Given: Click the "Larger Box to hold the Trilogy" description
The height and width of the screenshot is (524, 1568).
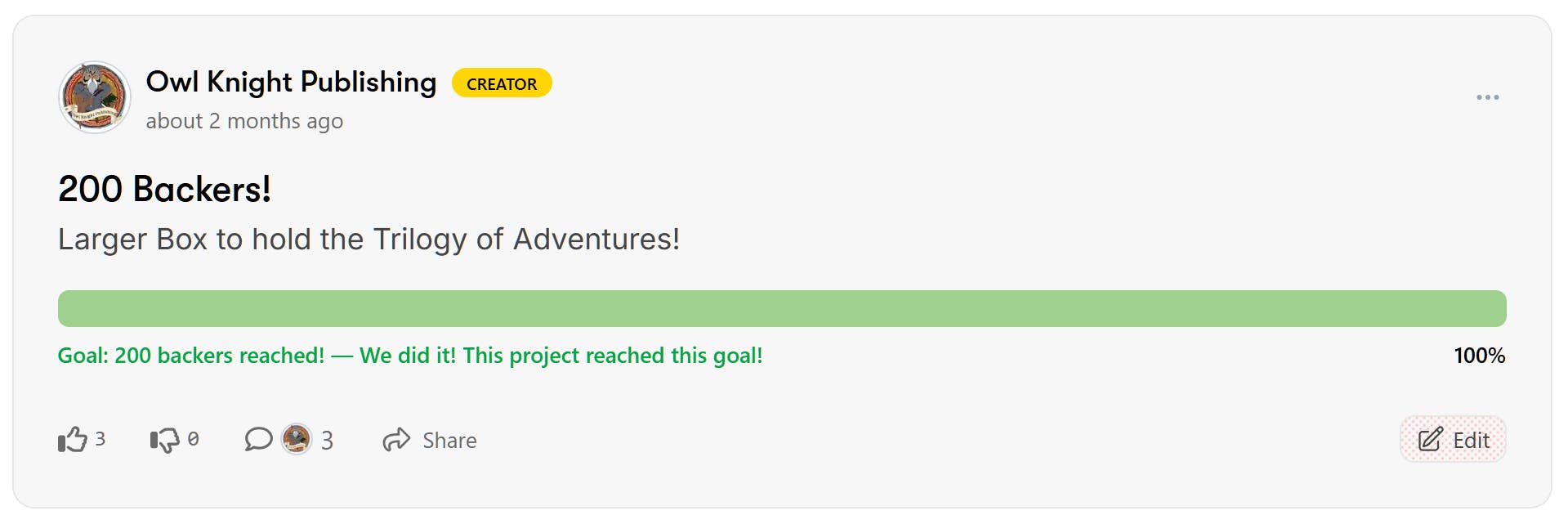Looking at the screenshot, I should tap(369, 240).
